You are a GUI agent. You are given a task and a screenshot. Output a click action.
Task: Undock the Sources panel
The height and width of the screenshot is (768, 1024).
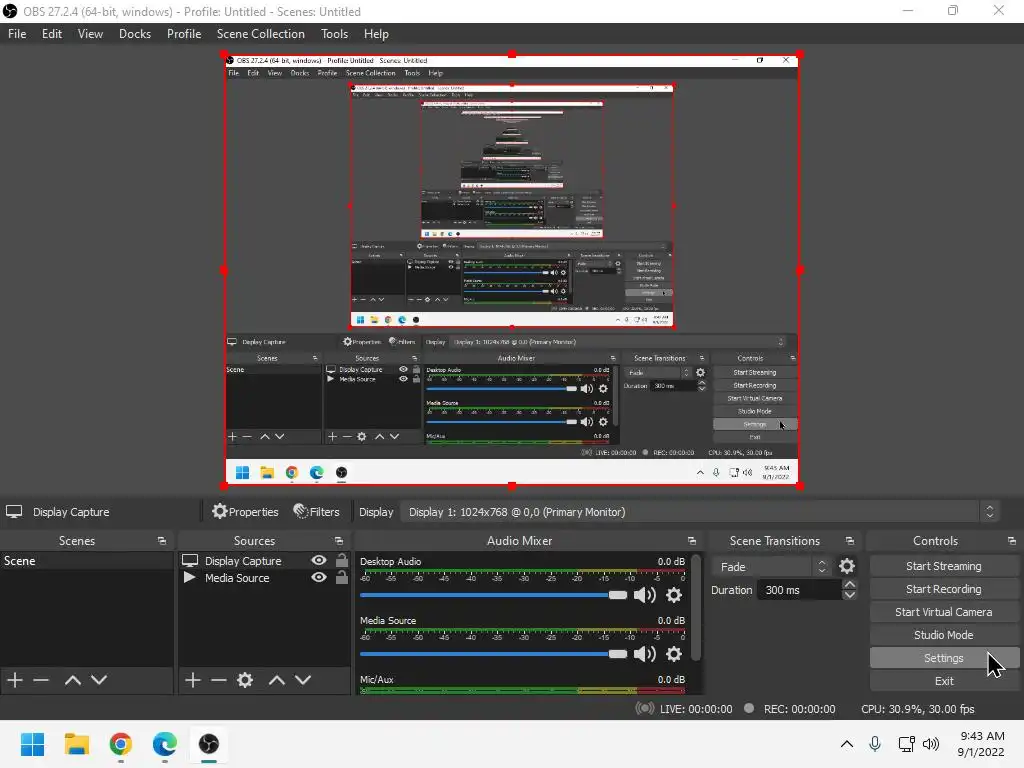[339, 541]
